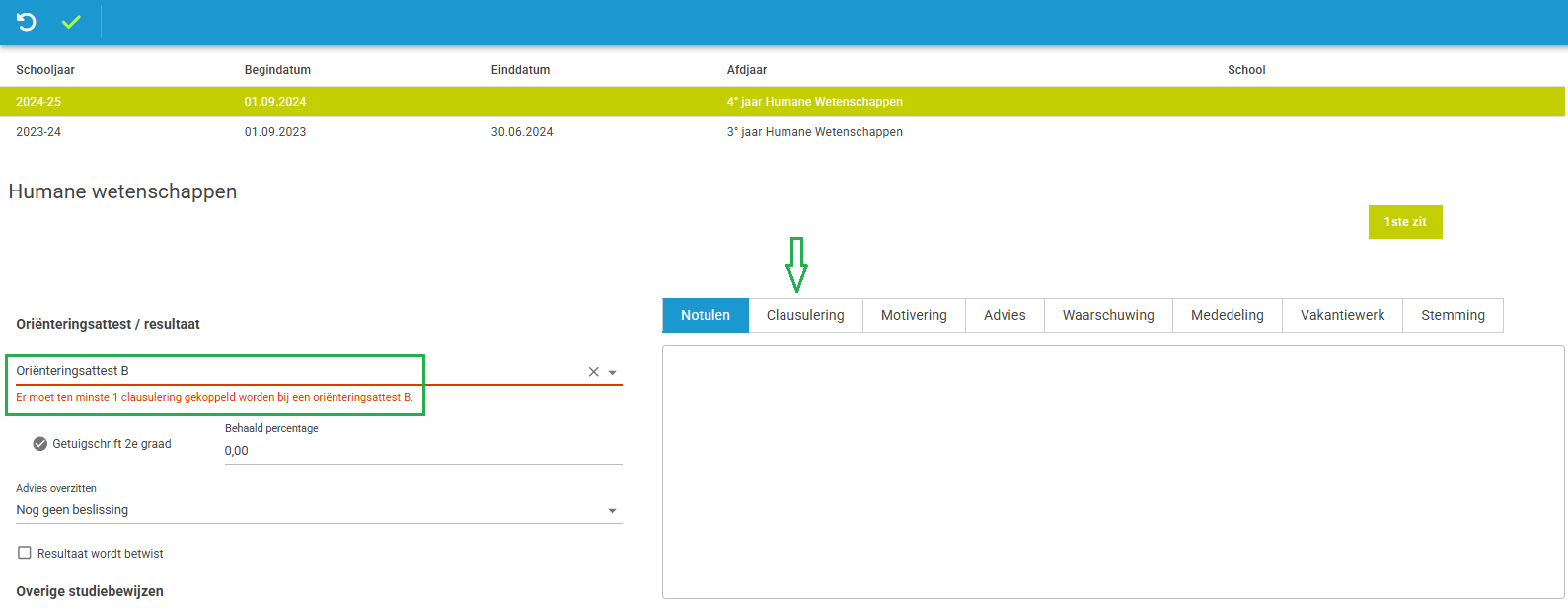
Task: Go to the Advies tab
Action: click(x=1005, y=315)
